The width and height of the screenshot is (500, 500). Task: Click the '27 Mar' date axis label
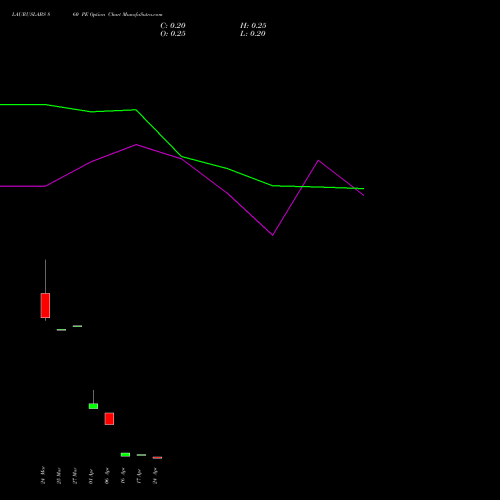point(75,475)
